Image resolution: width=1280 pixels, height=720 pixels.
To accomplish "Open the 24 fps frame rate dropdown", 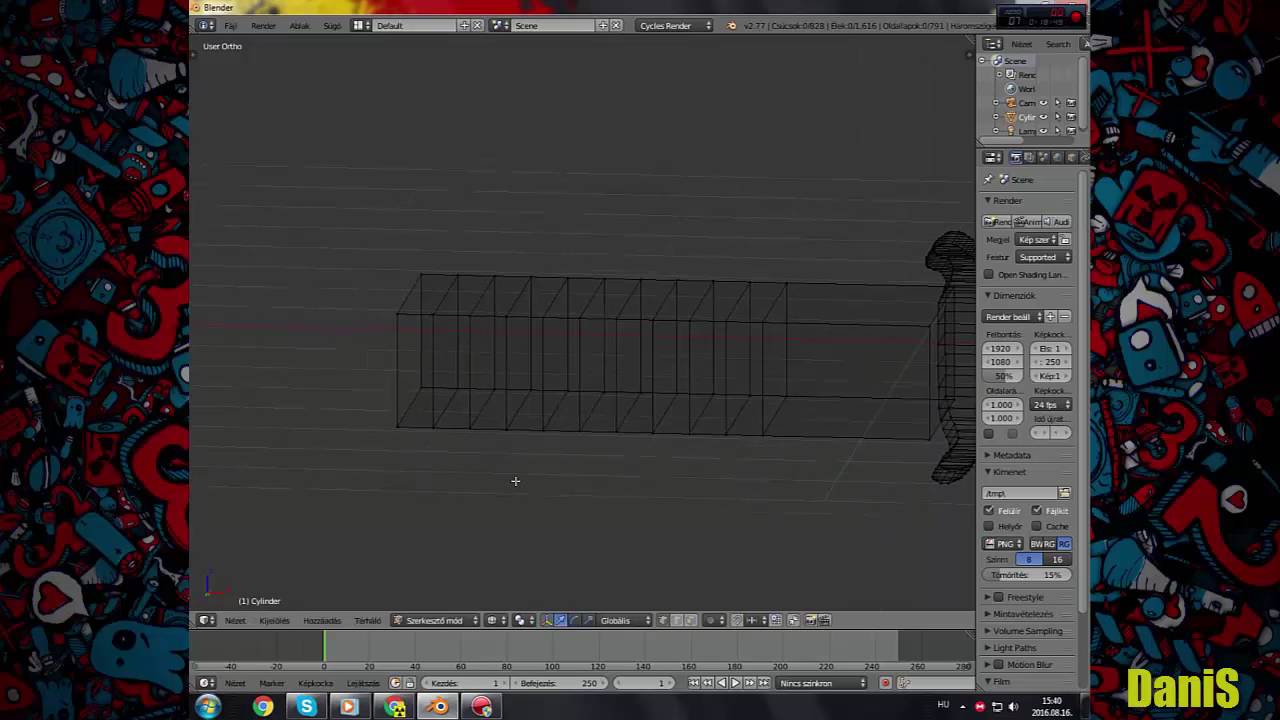I will (1051, 405).
